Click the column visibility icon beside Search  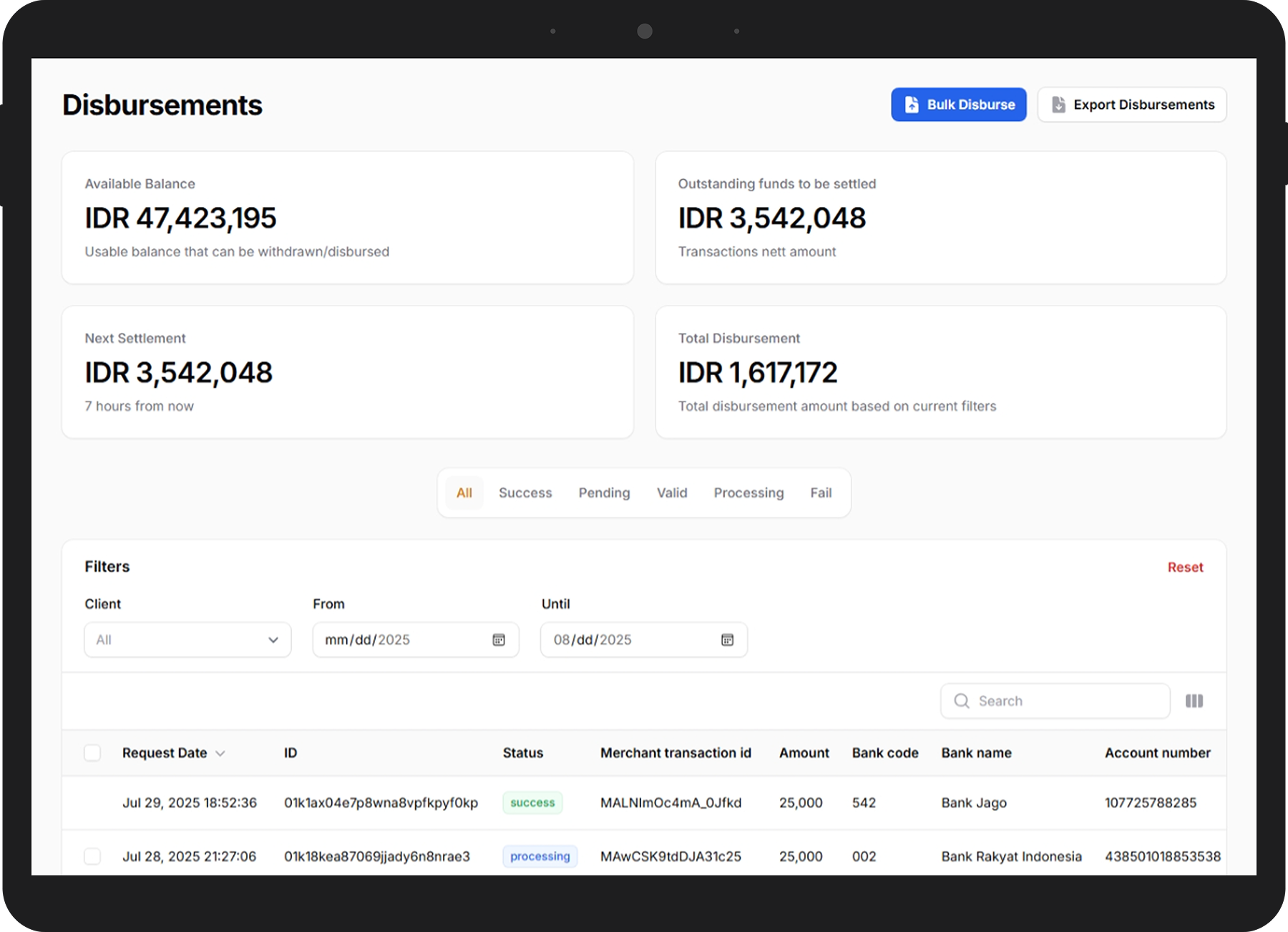[1194, 701]
